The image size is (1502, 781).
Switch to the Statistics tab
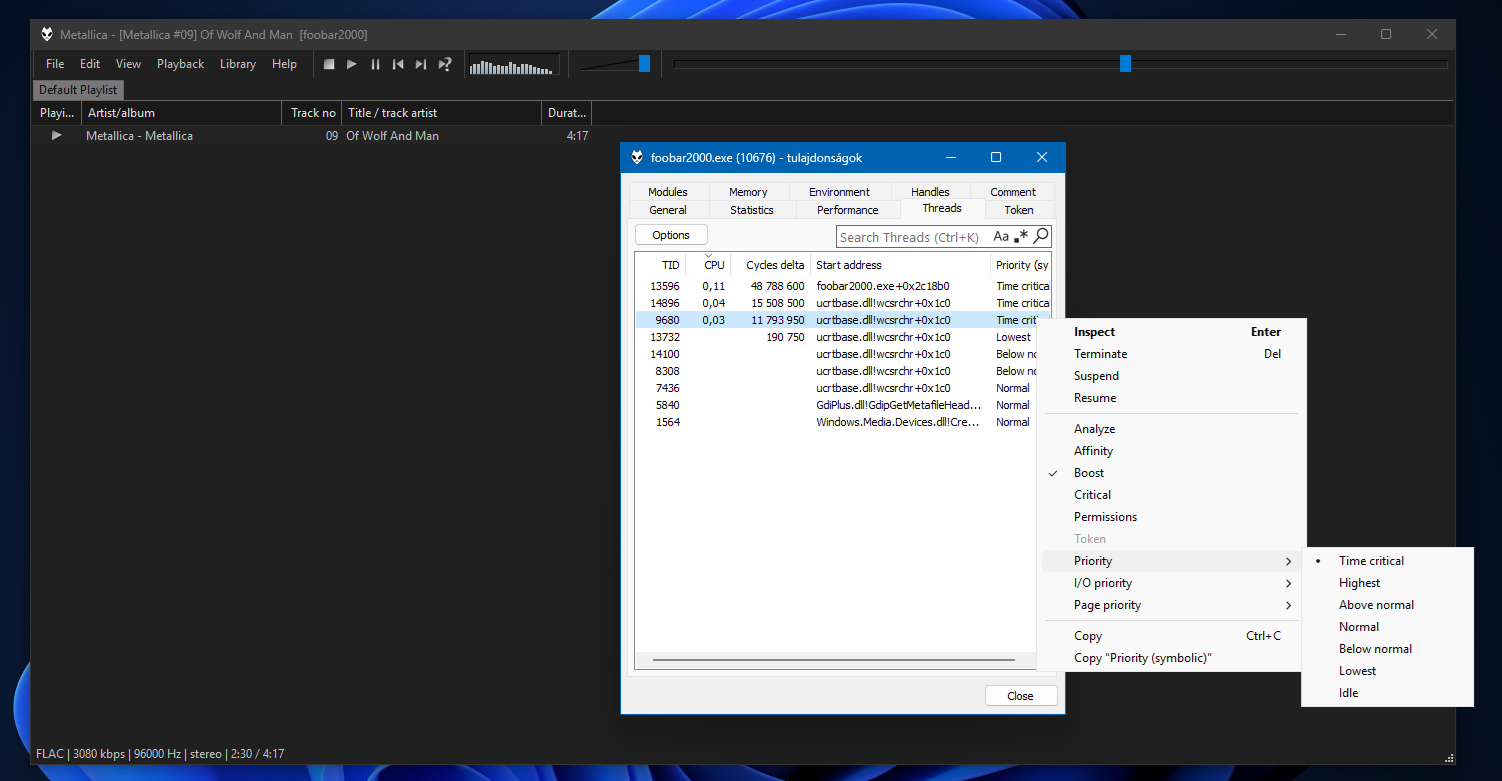(752, 210)
